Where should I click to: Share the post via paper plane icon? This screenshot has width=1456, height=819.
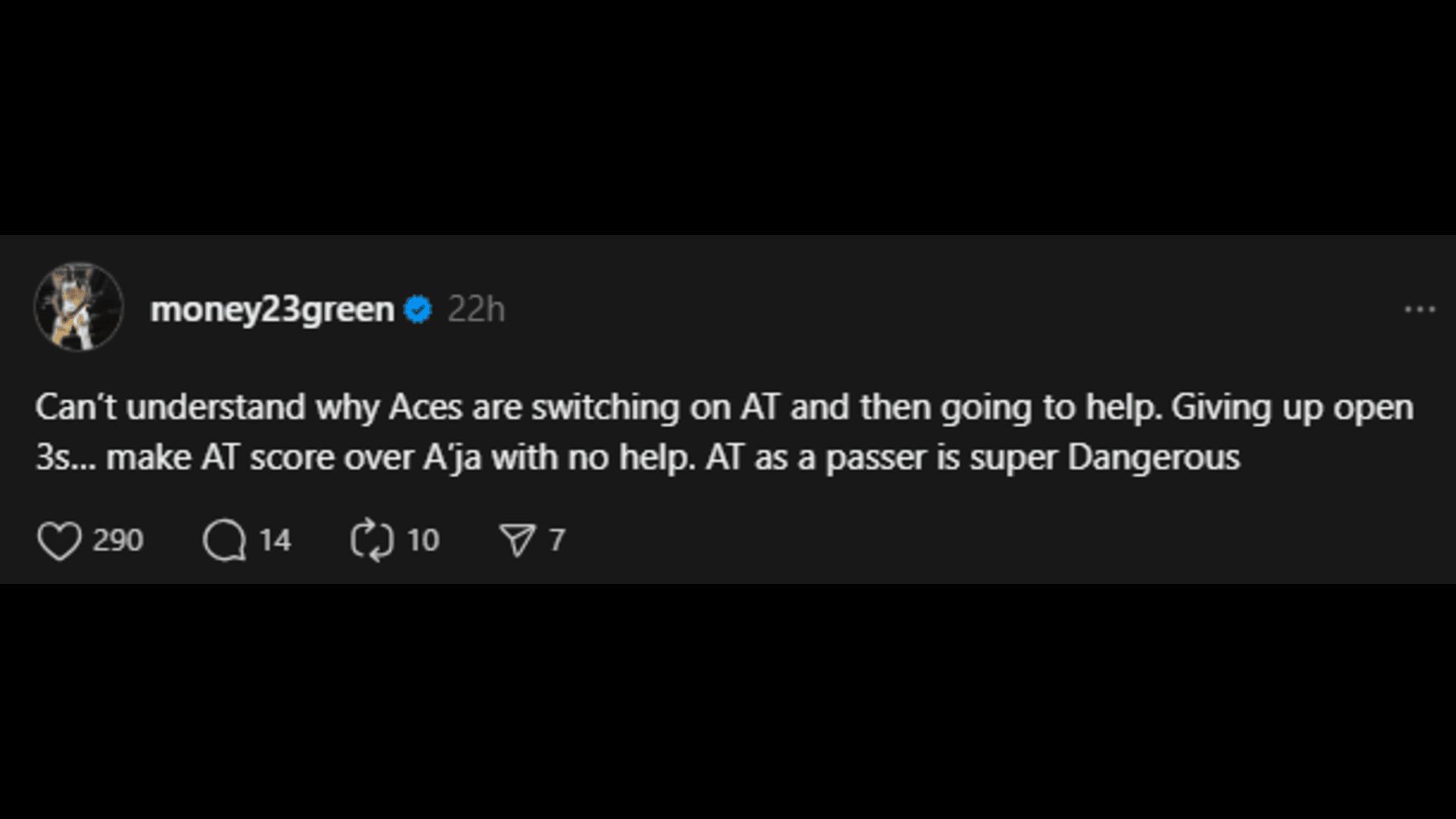(x=518, y=541)
